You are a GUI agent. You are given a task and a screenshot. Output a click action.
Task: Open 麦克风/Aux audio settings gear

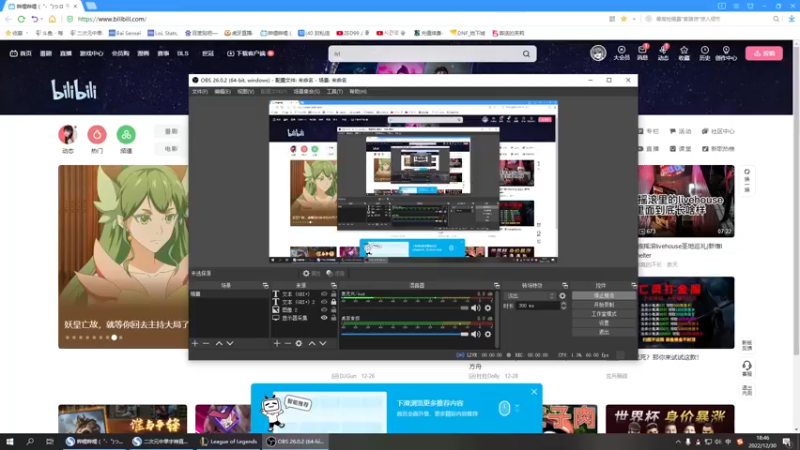click(x=488, y=308)
